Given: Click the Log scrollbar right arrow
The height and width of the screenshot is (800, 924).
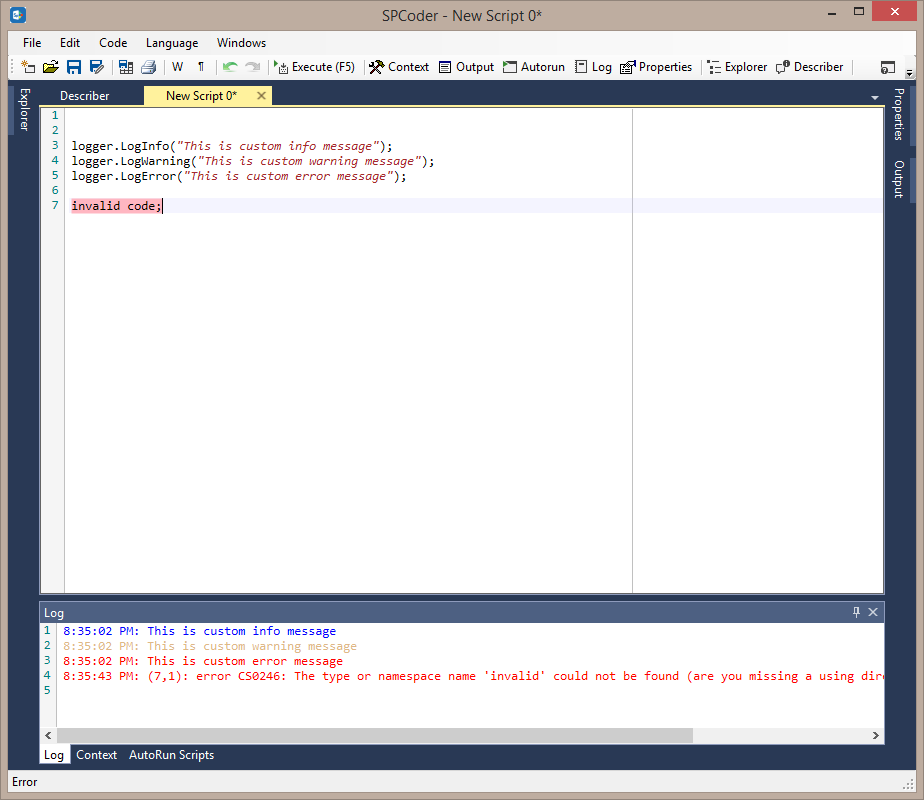Looking at the screenshot, I should click(876, 735).
